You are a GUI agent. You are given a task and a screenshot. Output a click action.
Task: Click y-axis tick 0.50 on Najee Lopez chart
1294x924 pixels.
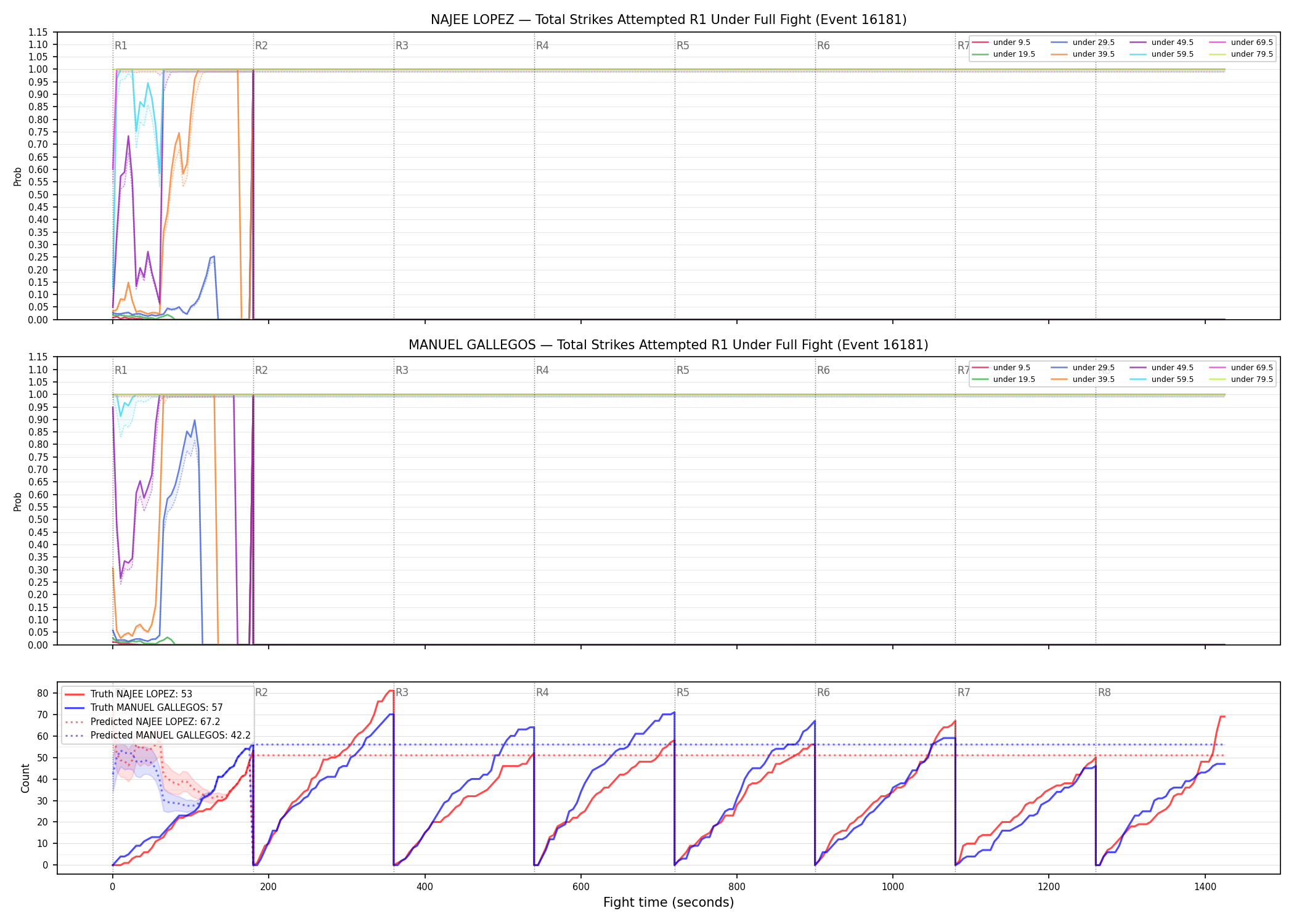(38, 195)
